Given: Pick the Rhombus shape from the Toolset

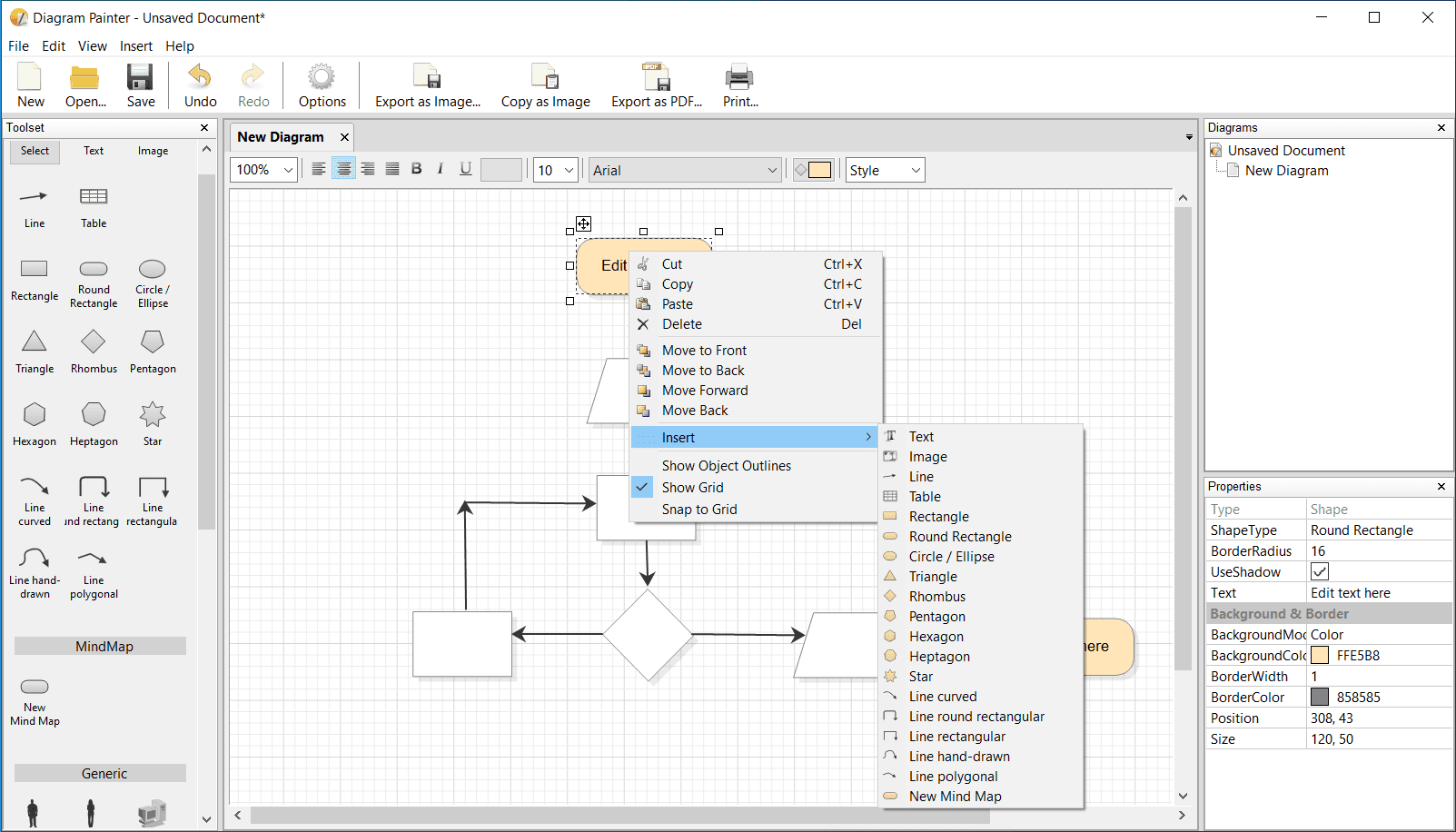Looking at the screenshot, I should coord(94,351).
